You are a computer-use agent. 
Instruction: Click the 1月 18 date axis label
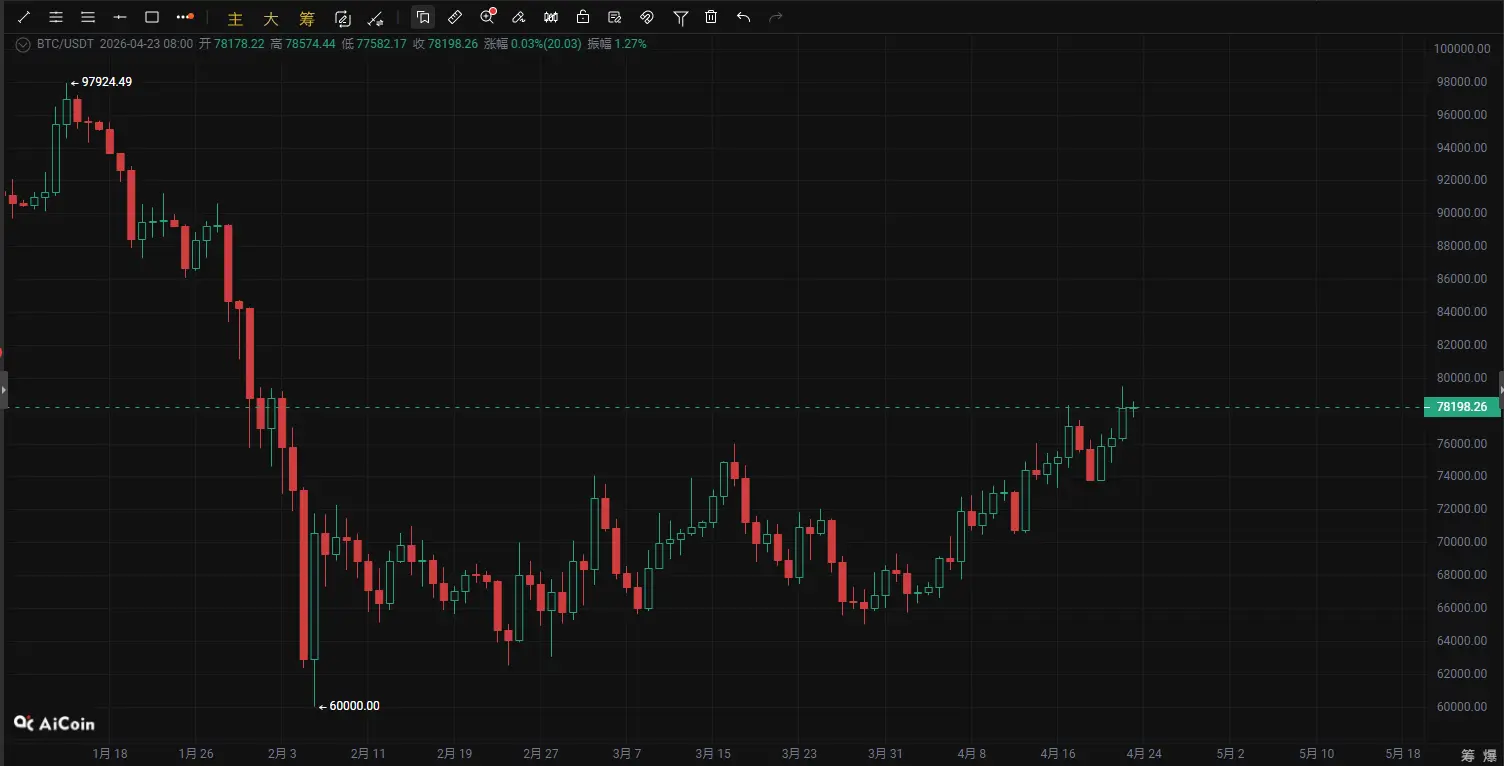109,754
